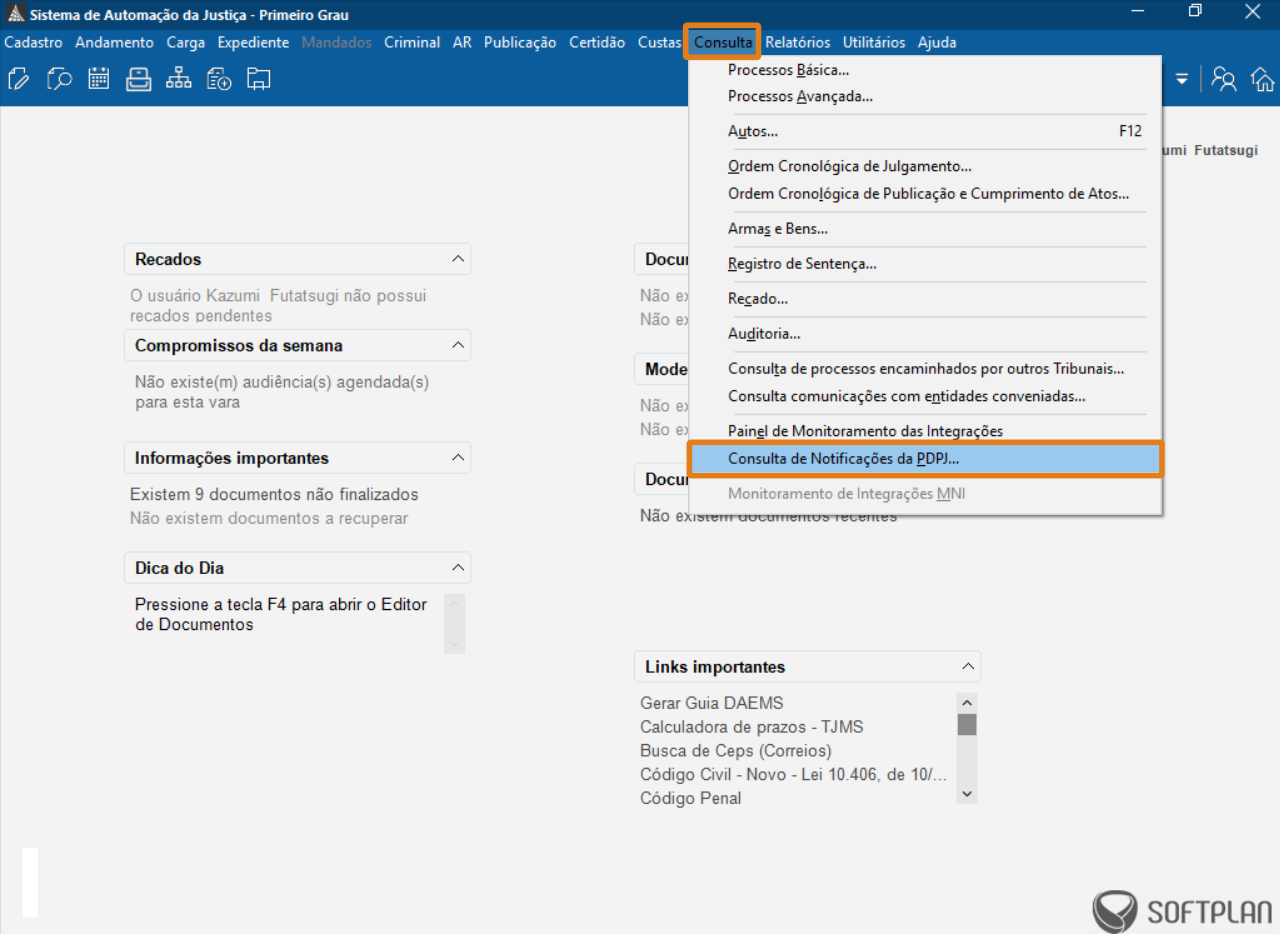This screenshot has width=1280, height=934.
Task: Click the inbox tray toolbar icon
Action: 138,79
